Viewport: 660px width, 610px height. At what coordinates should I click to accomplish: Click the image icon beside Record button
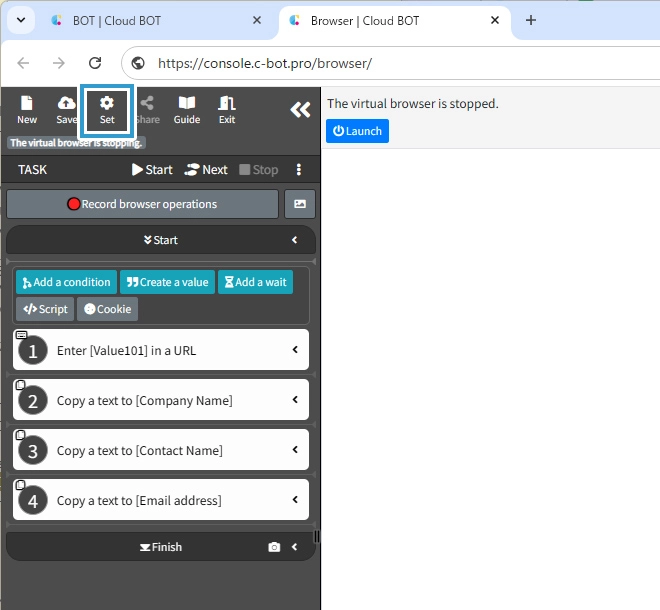tap(300, 204)
